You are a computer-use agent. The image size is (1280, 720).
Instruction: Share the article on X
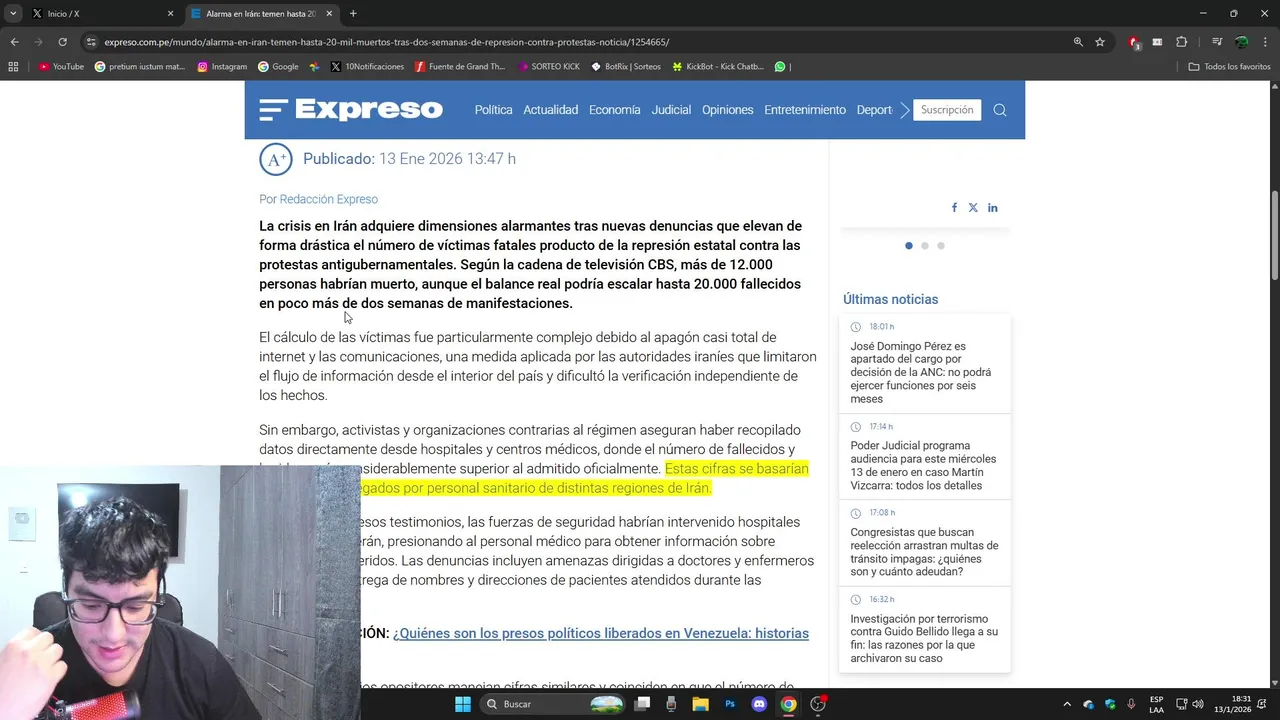click(973, 208)
